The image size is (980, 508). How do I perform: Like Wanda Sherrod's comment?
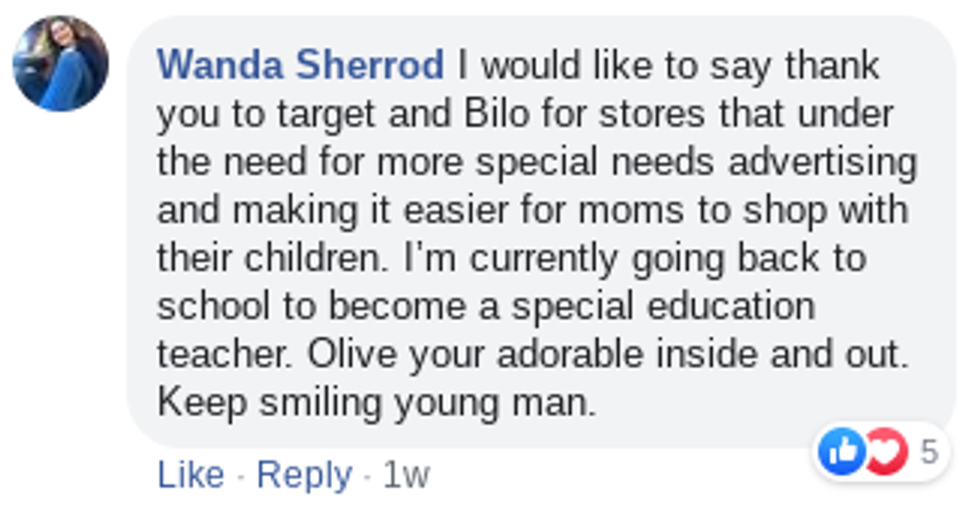click(x=190, y=475)
